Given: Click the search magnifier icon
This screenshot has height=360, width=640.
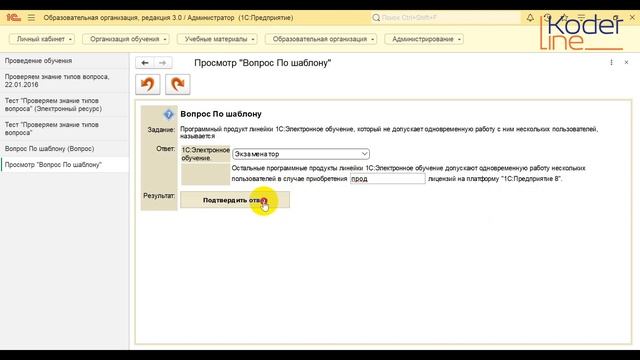Looking at the screenshot, I should (376, 18).
